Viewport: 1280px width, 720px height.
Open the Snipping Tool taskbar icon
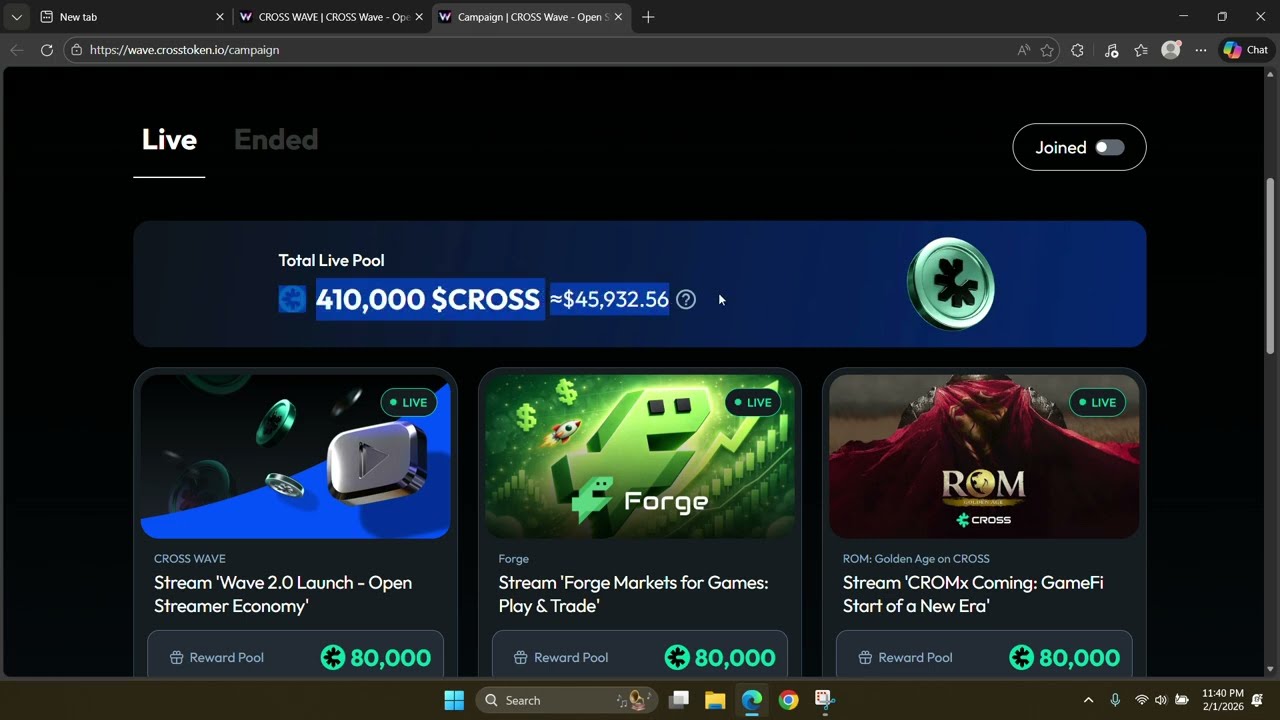[825, 700]
